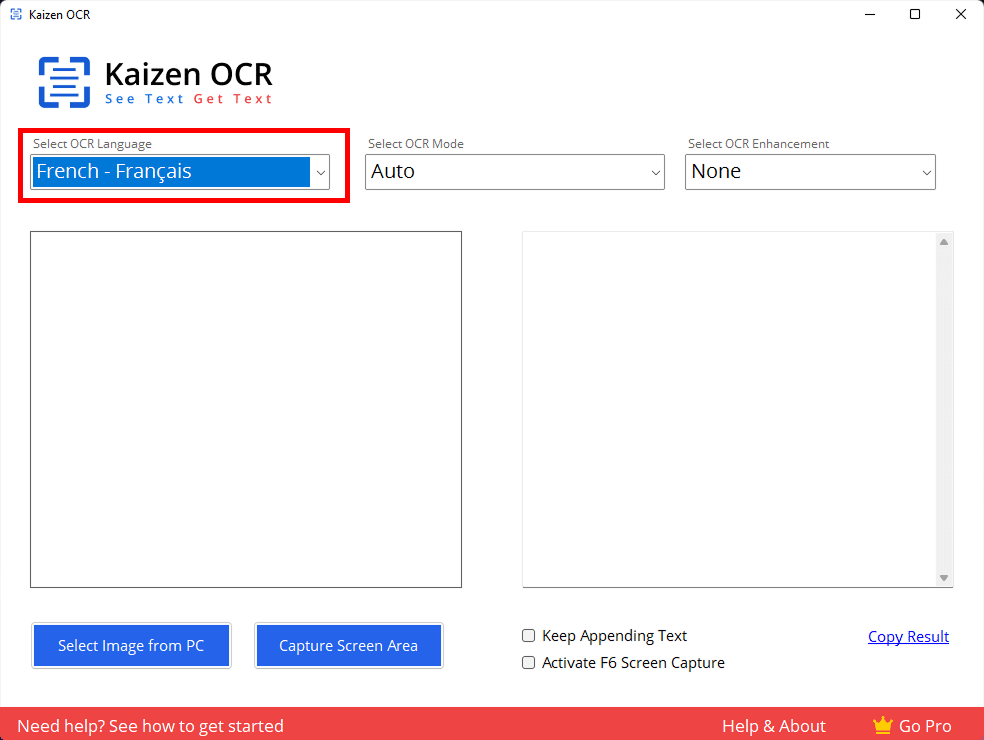Screen dimensions: 984x740
Task: Click the app icon in the title bar
Action: pyautogui.click(x=16, y=14)
